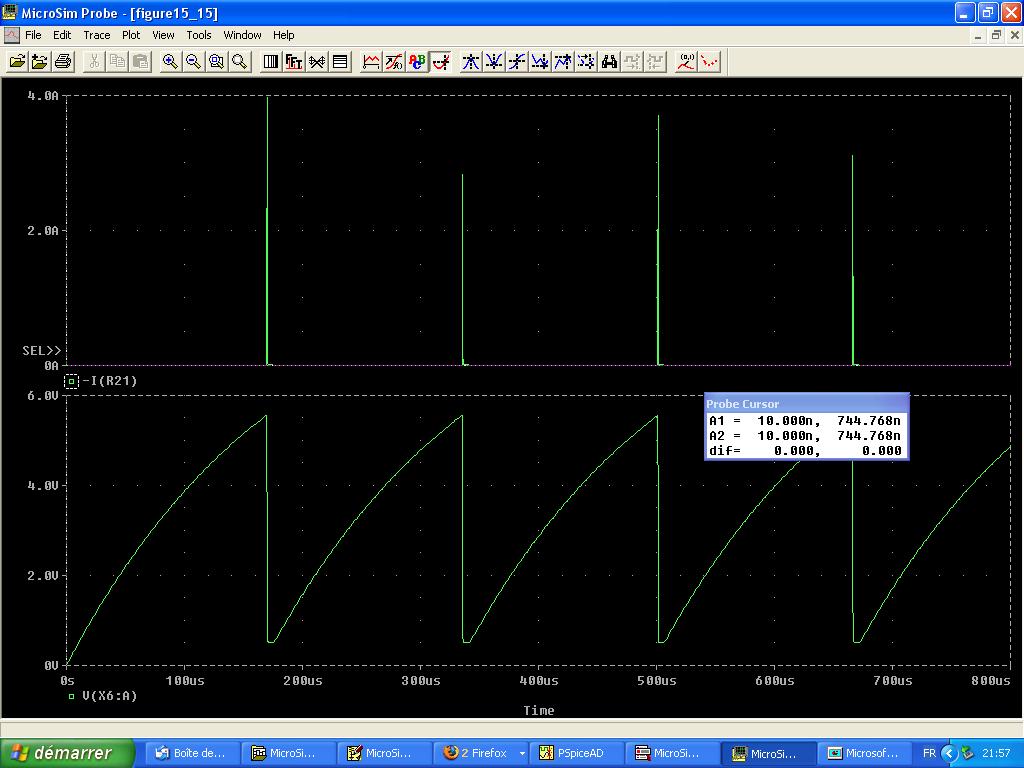Open the Tools menu
Viewport: 1024px width, 768px height.
(x=199, y=35)
